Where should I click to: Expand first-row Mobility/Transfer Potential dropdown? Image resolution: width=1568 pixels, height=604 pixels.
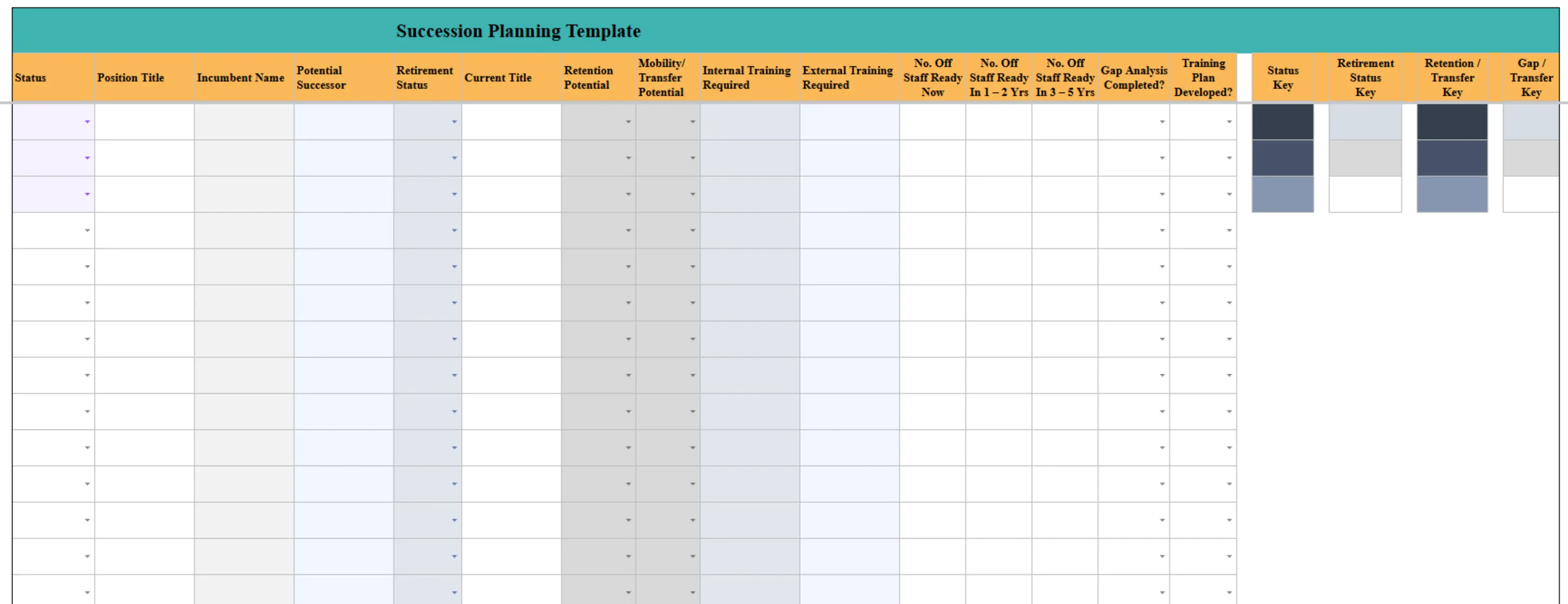[x=693, y=122]
